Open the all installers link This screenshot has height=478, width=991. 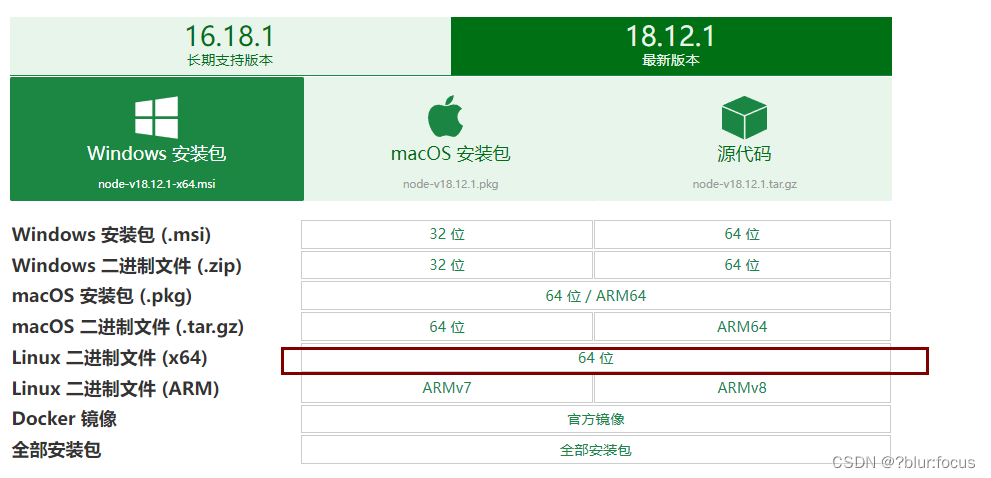596,450
